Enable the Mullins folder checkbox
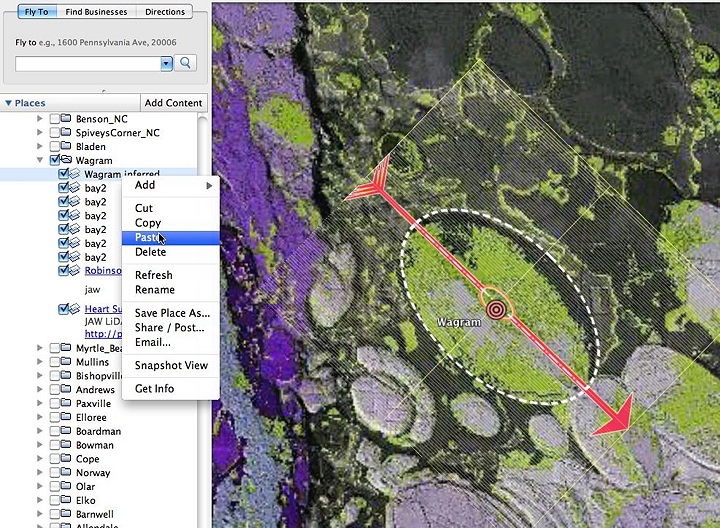 55,361
